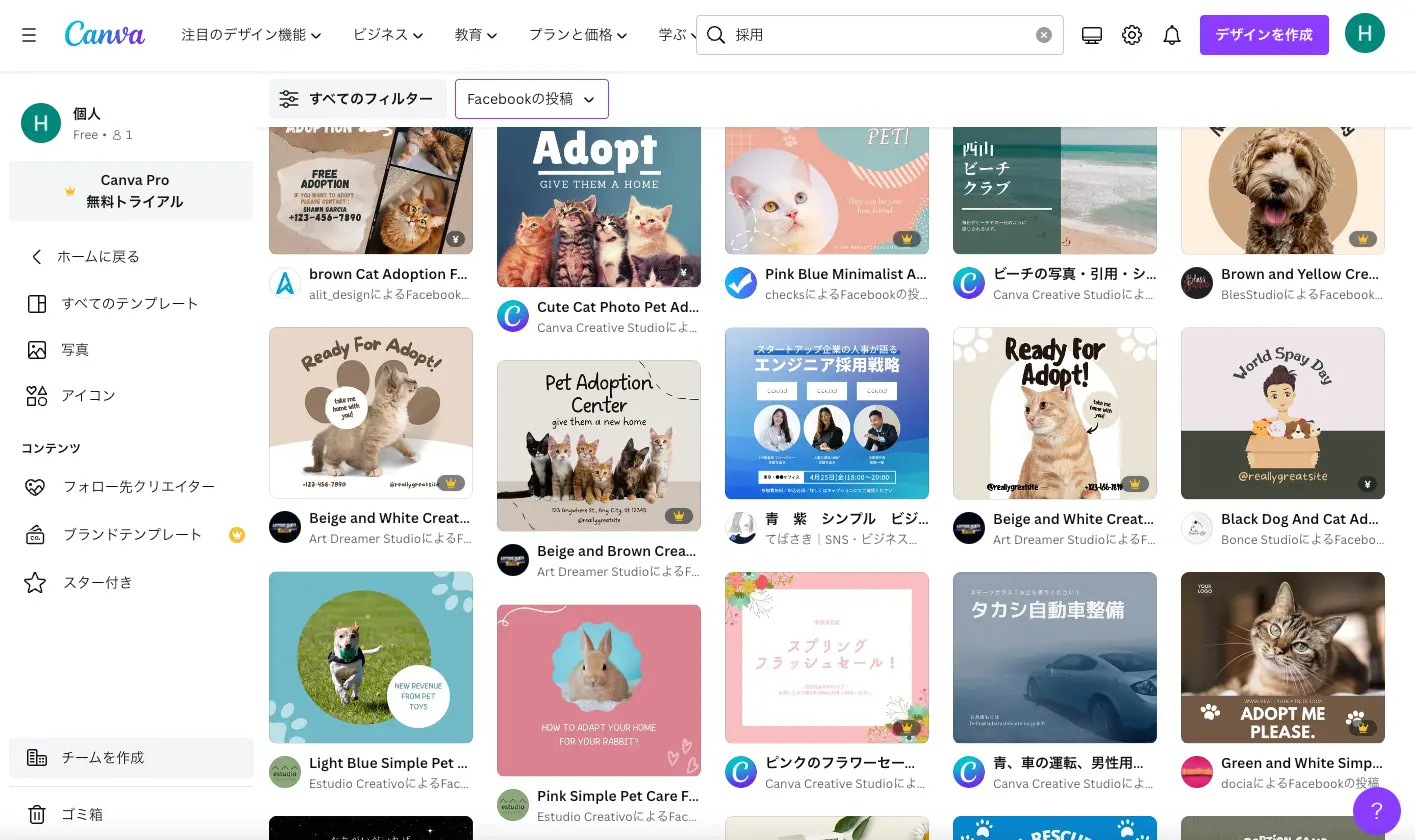Open the account avatar H in header
1415x840 pixels.
click(x=1364, y=34)
